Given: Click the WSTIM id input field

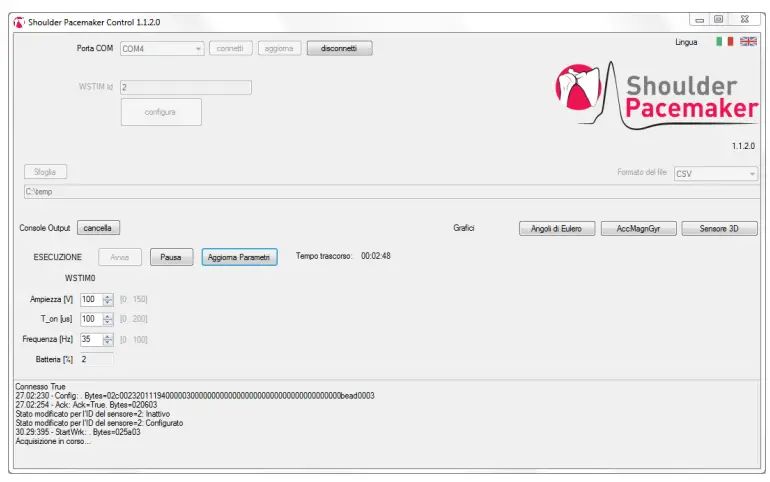Looking at the screenshot, I should pyautogui.click(x=186, y=87).
